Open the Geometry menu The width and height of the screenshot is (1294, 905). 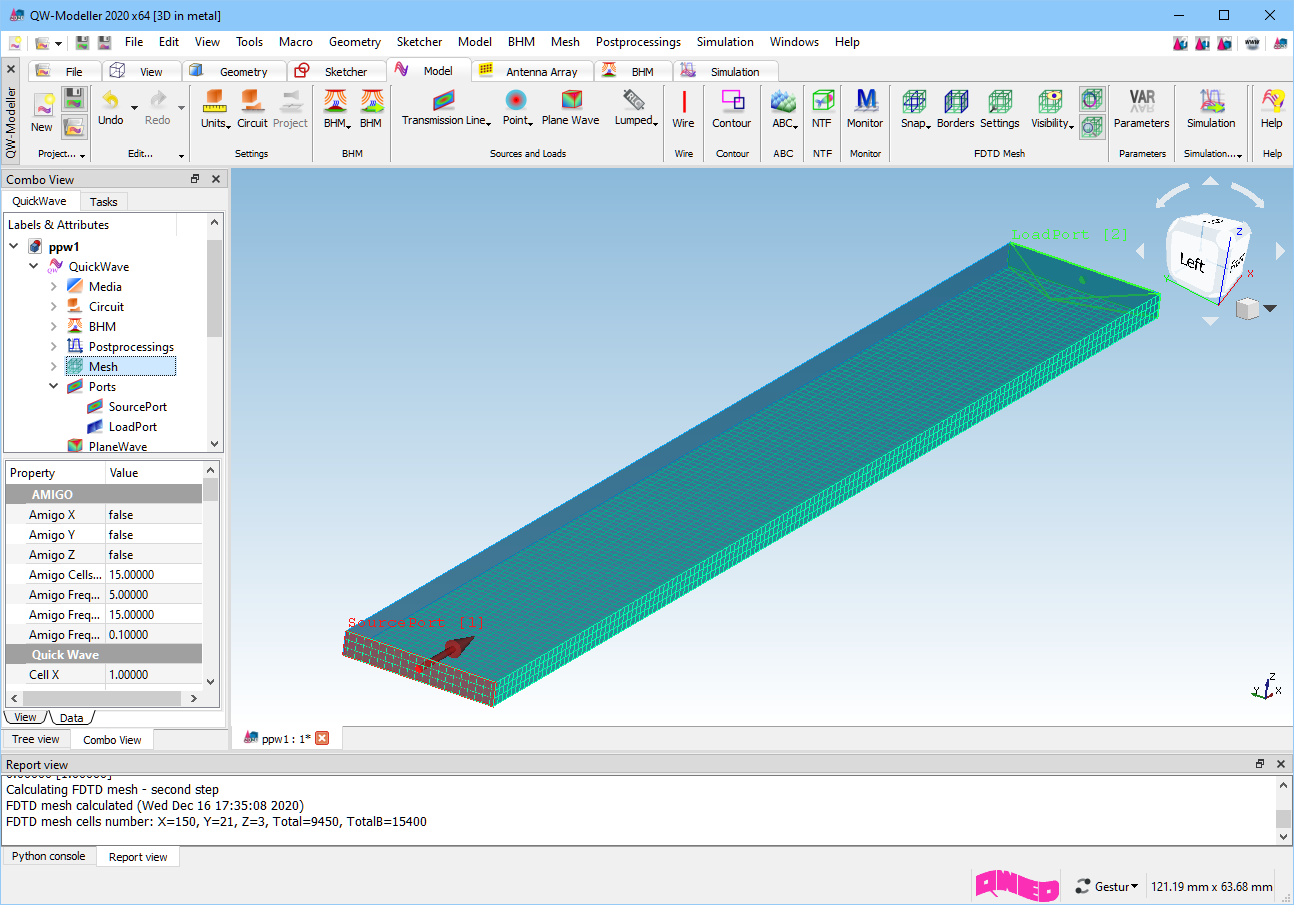pyautogui.click(x=355, y=42)
